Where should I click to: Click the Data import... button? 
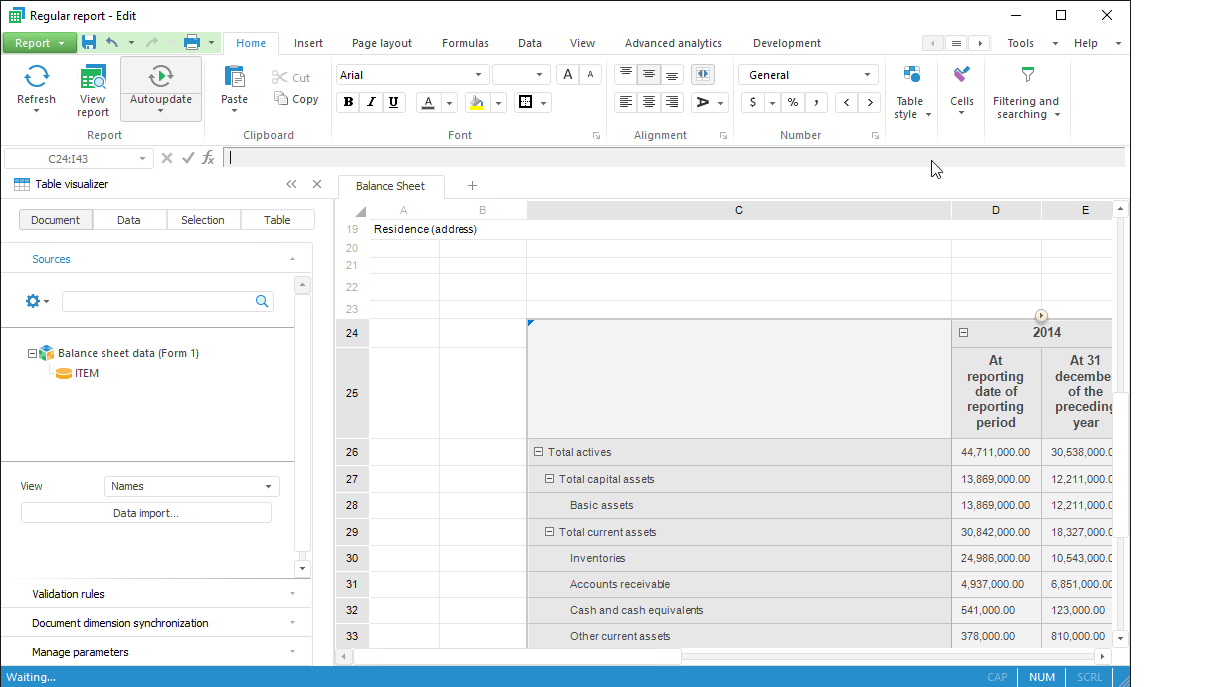pyautogui.click(x=146, y=513)
